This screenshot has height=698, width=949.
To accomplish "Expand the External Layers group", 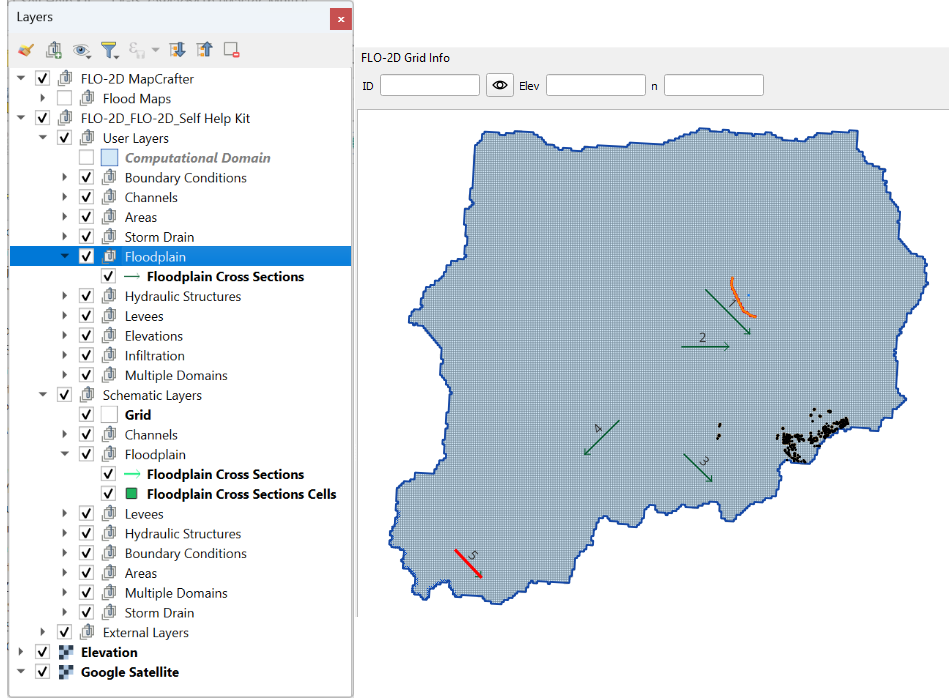I will (x=43, y=633).
